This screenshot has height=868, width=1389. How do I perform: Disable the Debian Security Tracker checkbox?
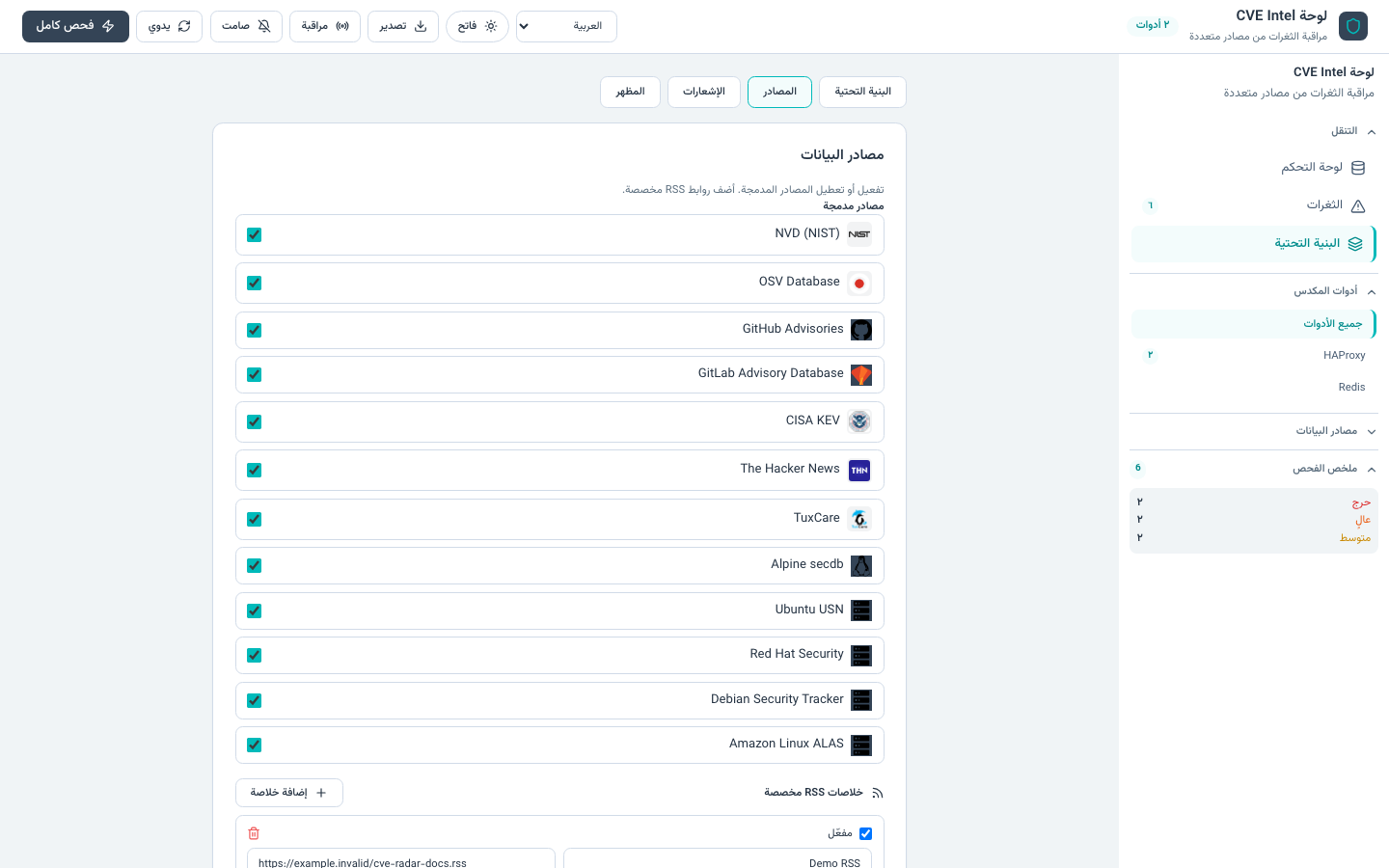255,700
